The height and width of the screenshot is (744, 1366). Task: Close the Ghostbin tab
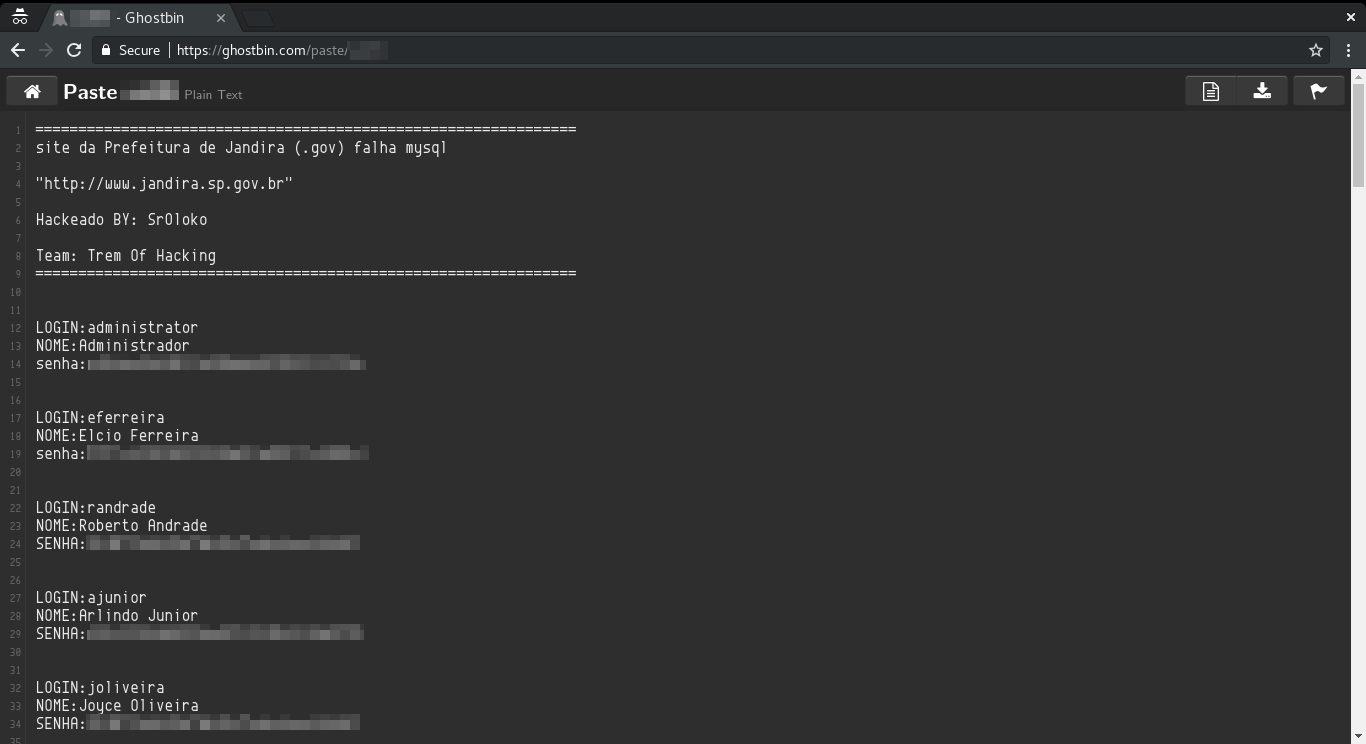click(221, 18)
